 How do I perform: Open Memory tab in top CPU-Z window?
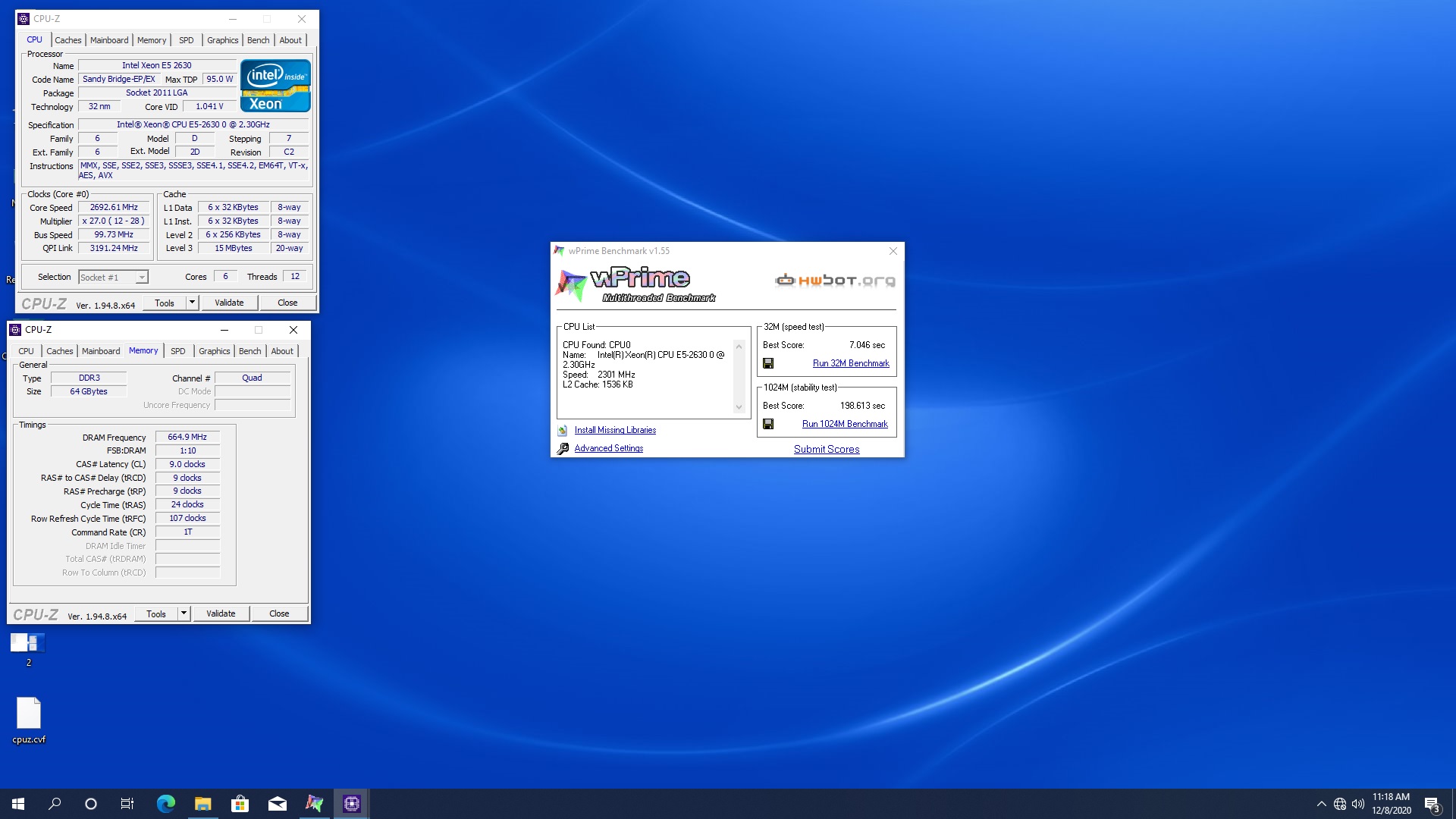152,40
